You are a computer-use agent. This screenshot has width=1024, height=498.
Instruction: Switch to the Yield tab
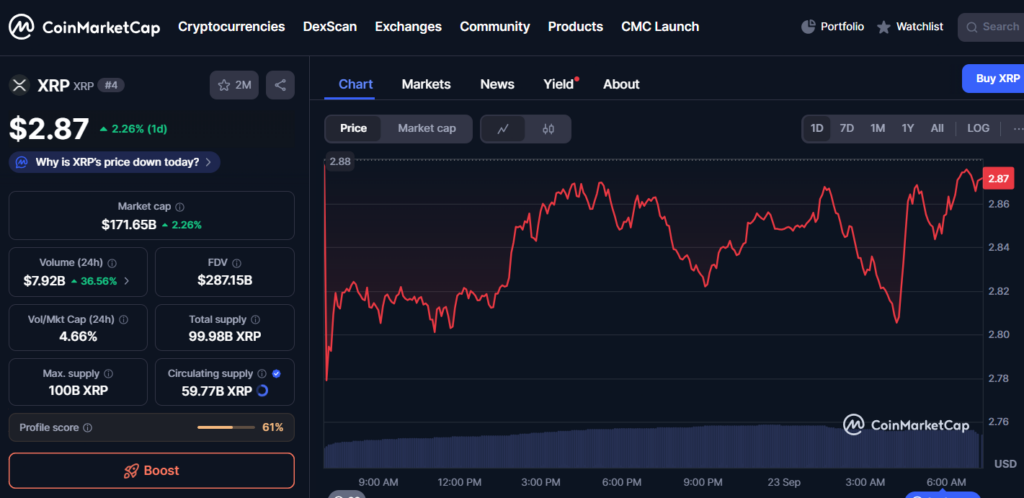click(x=559, y=84)
